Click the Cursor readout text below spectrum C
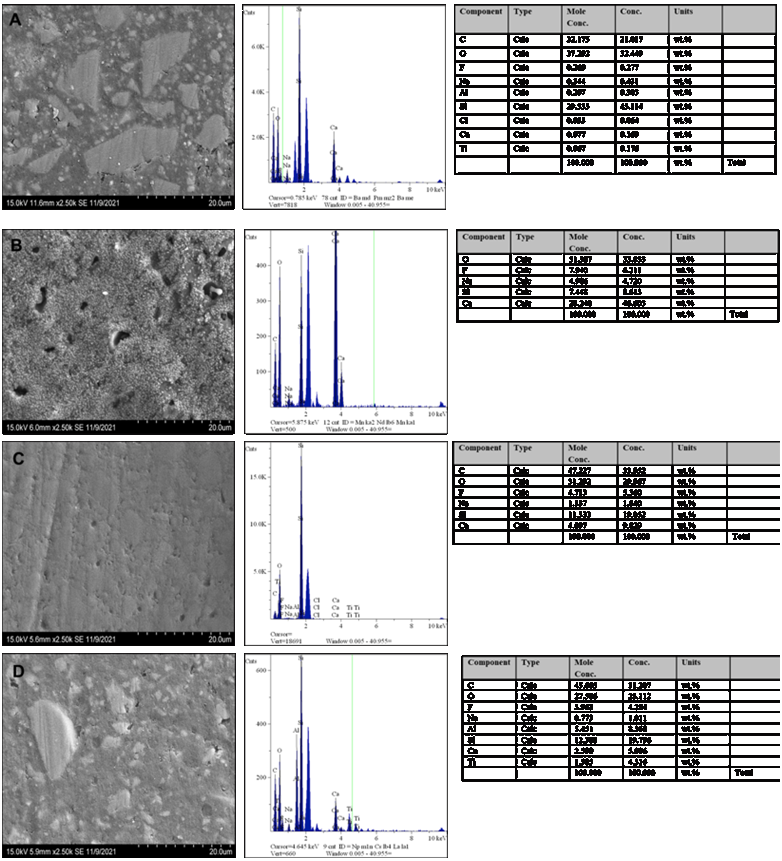 (x=286, y=633)
